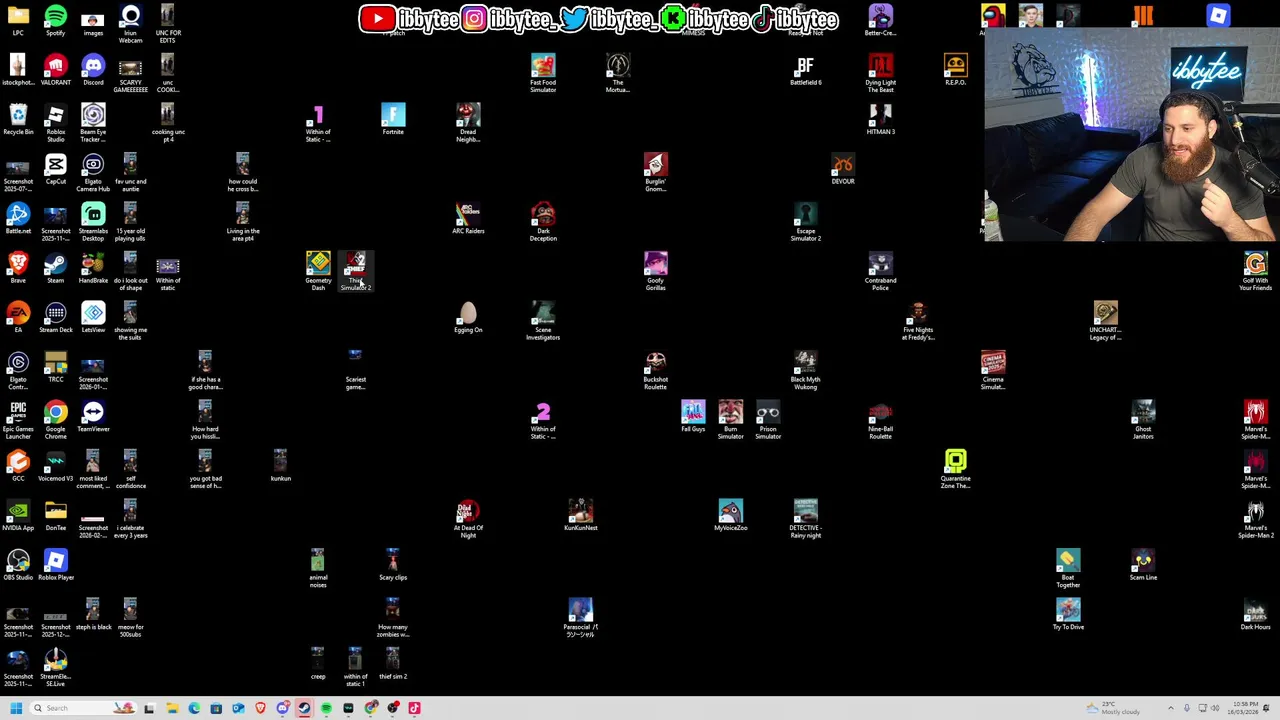
Task: Select the Recycle Bin icon
Action: click(17, 120)
